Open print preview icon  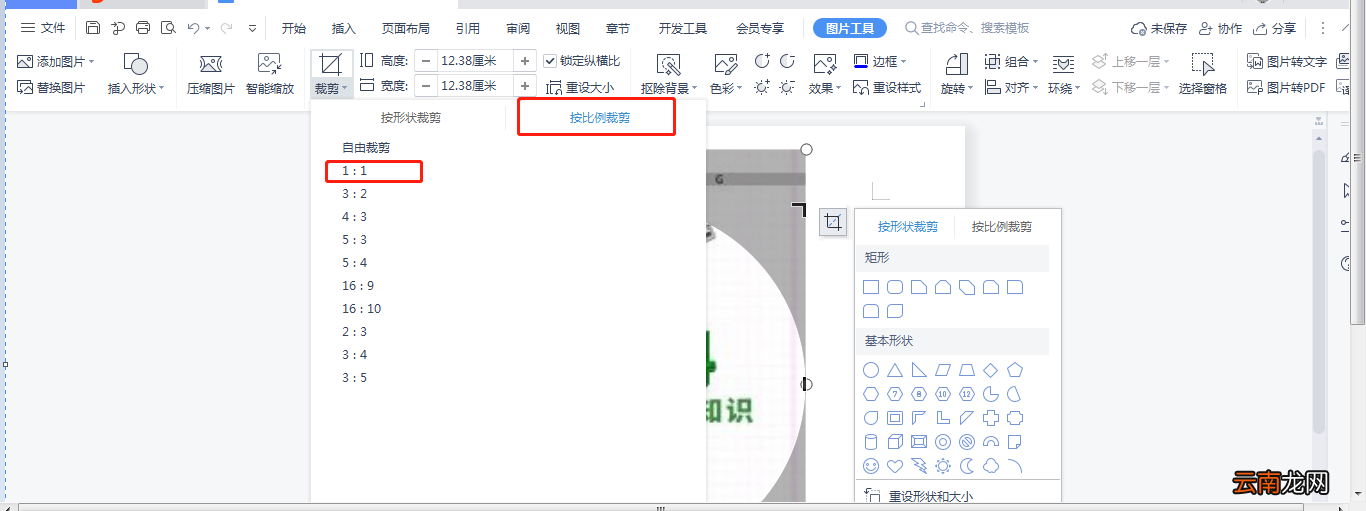point(168,28)
